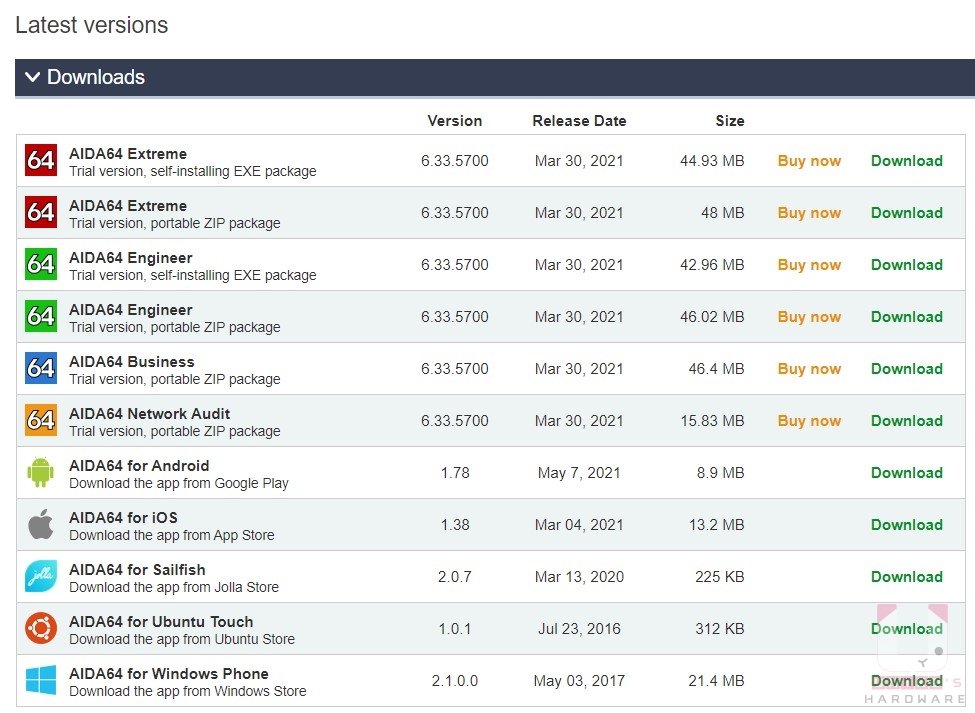Click the blue AIDA64 Business icon
The height and width of the screenshot is (713, 975).
(x=41, y=369)
